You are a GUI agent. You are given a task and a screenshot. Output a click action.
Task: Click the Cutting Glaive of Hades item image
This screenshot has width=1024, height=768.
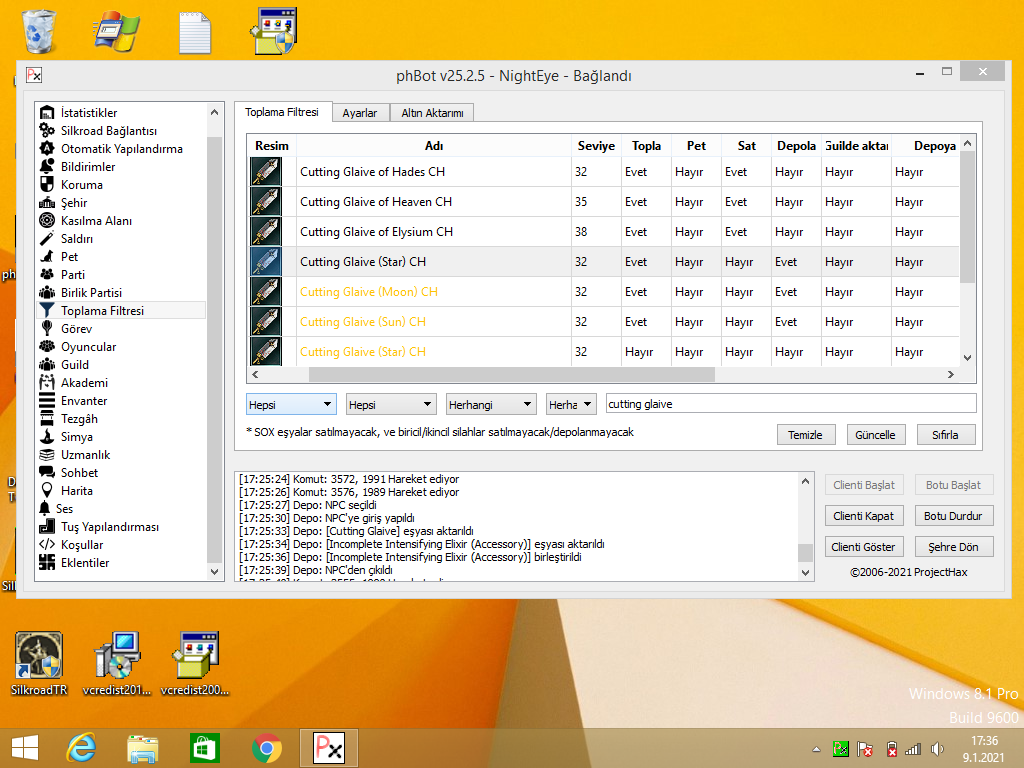(265, 172)
